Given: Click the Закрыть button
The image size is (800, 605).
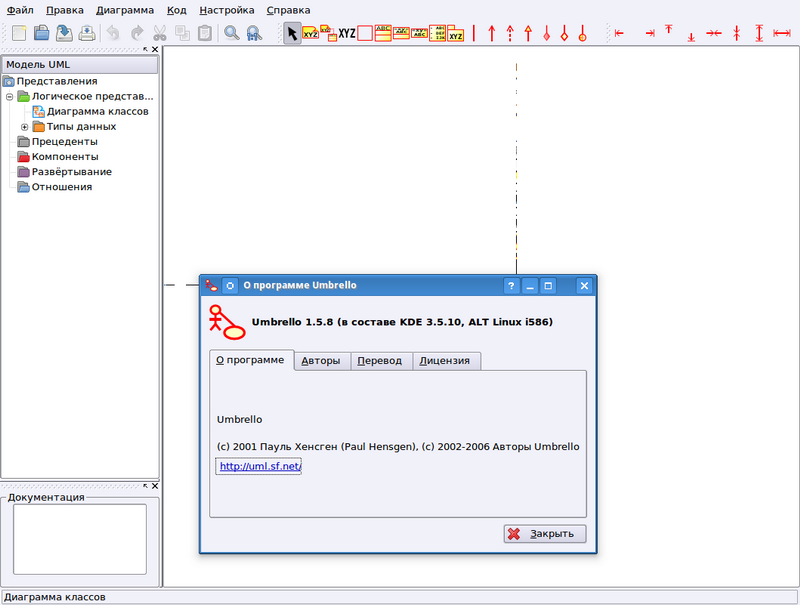Looking at the screenshot, I should pyautogui.click(x=545, y=534).
